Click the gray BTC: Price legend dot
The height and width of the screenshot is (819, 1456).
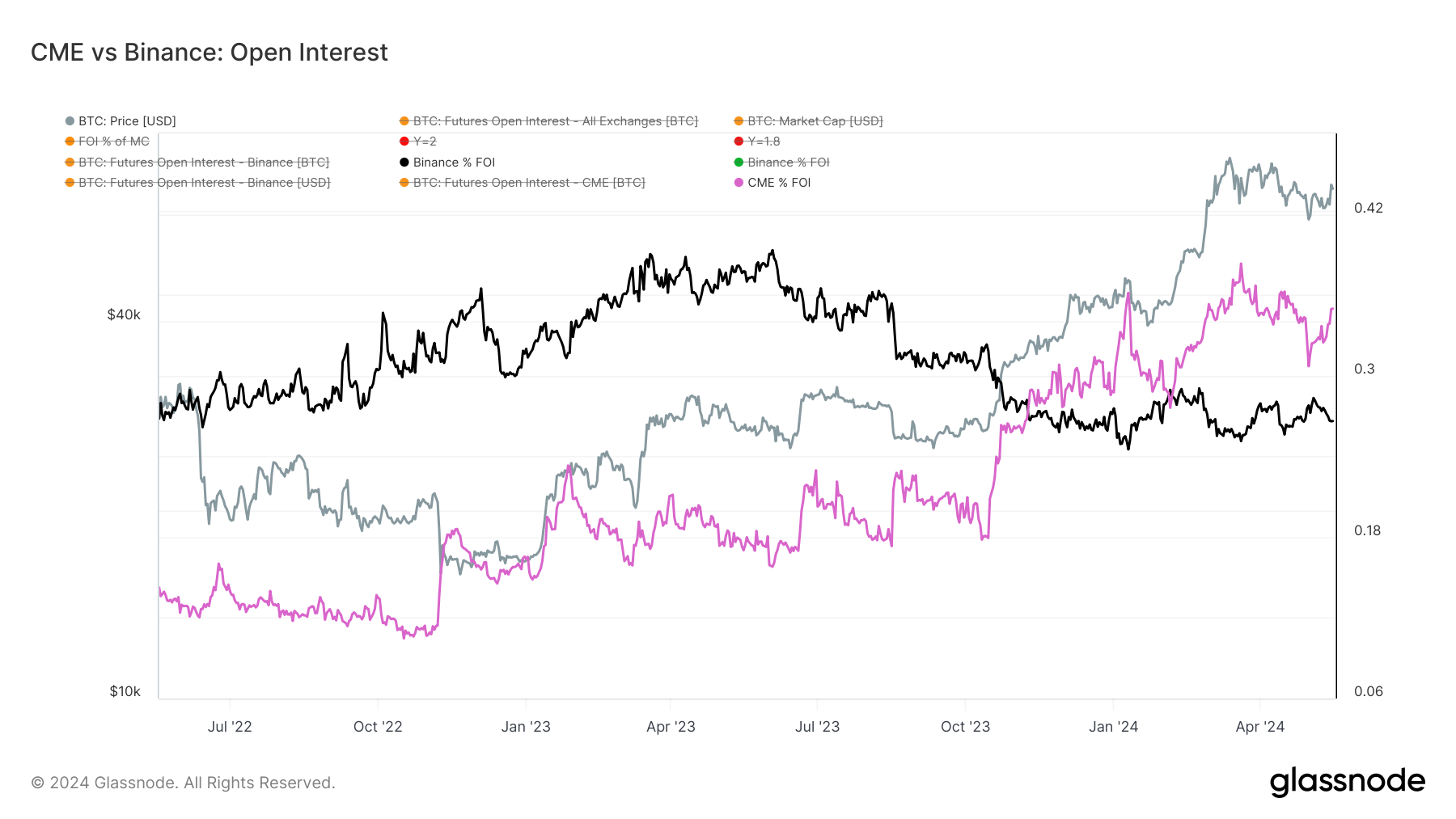(70, 121)
